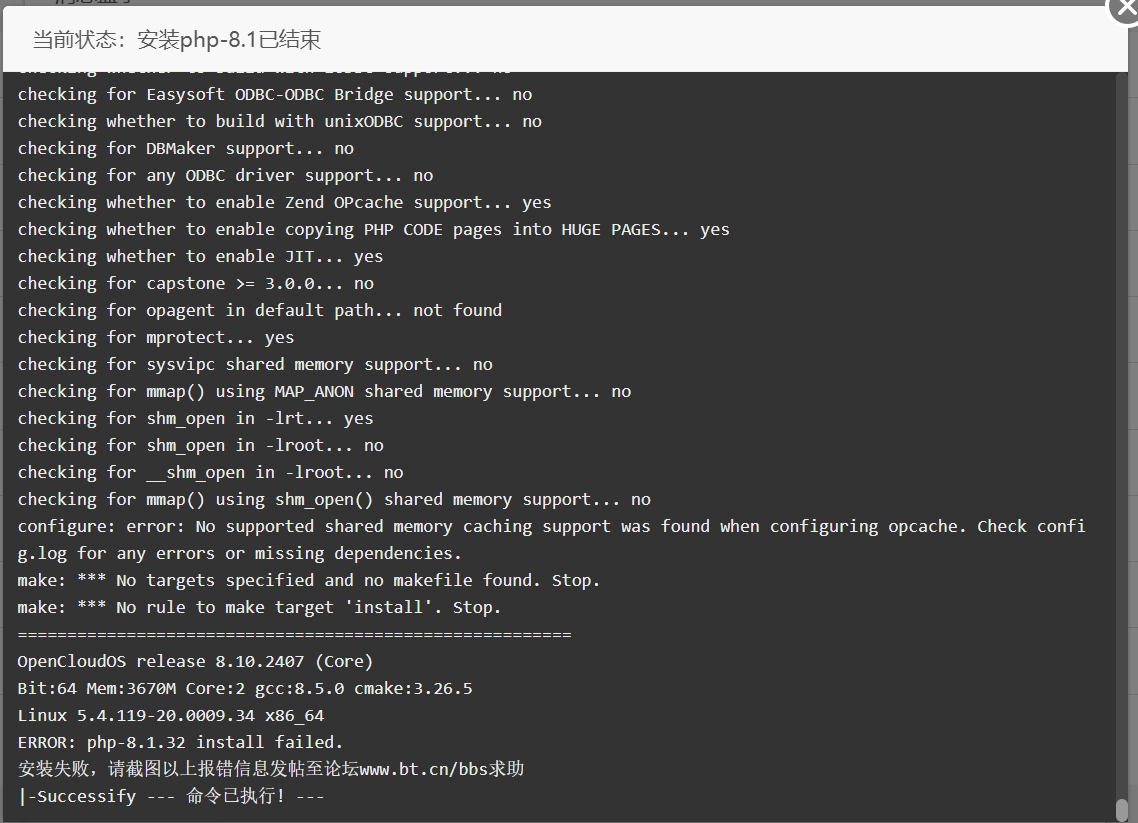Click the ERROR: php-8.1.32 install failed line
The width and height of the screenshot is (1138, 823).
180,742
